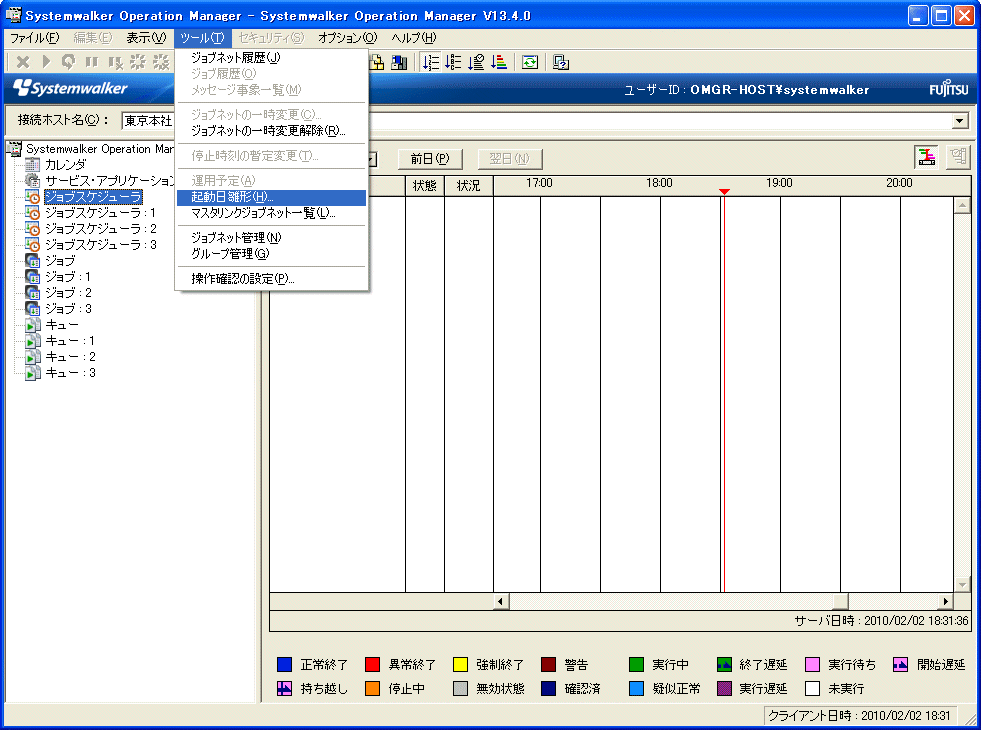Image resolution: width=981 pixels, height=730 pixels.
Task: Select ジョブスケジューラ in tree
Action: pyautogui.click(x=93, y=197)
